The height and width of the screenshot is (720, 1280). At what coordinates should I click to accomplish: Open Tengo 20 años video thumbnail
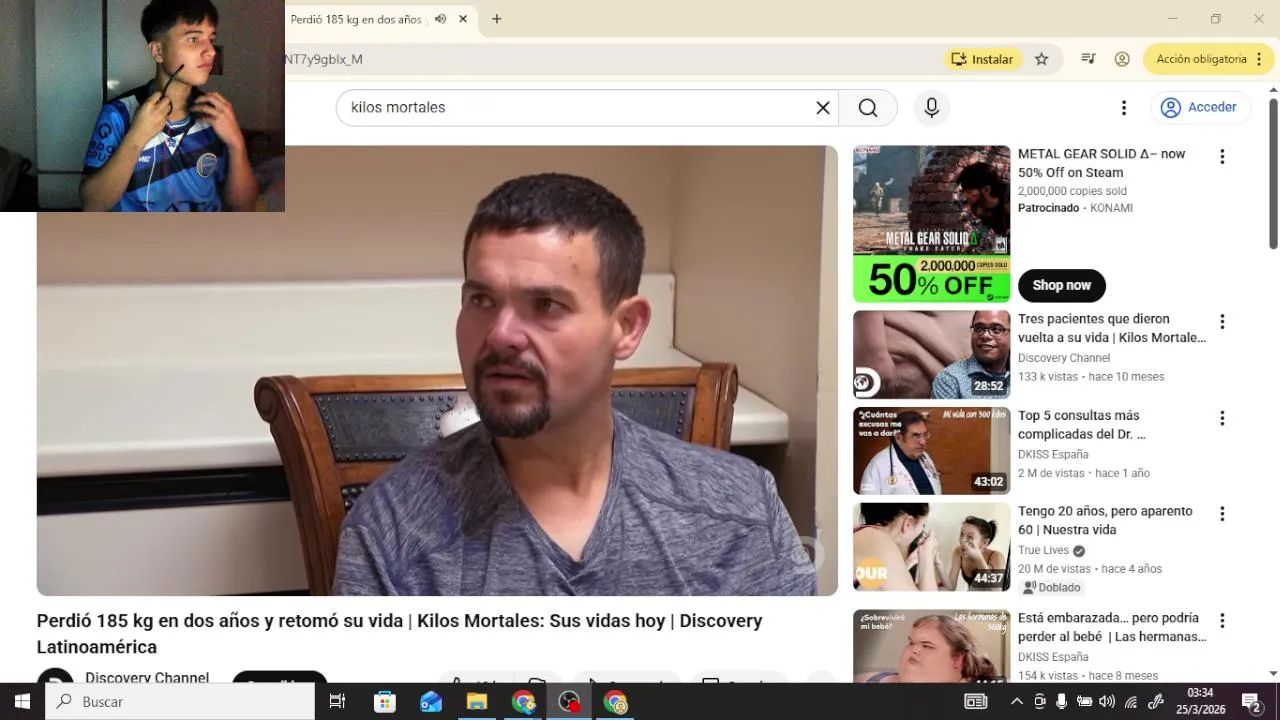point(932,547)
